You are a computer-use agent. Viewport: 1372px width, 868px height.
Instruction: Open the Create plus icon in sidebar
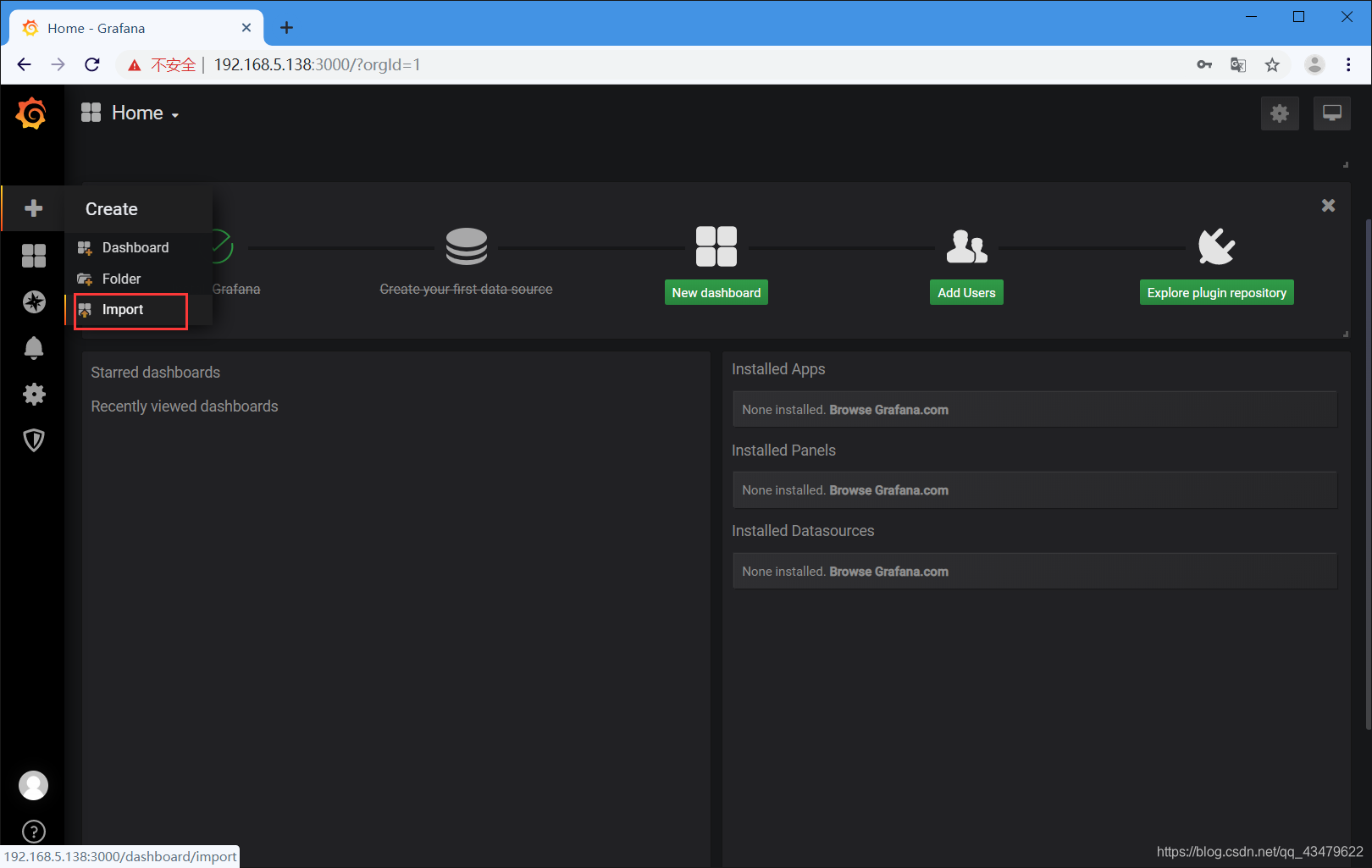tap(33, 208)
